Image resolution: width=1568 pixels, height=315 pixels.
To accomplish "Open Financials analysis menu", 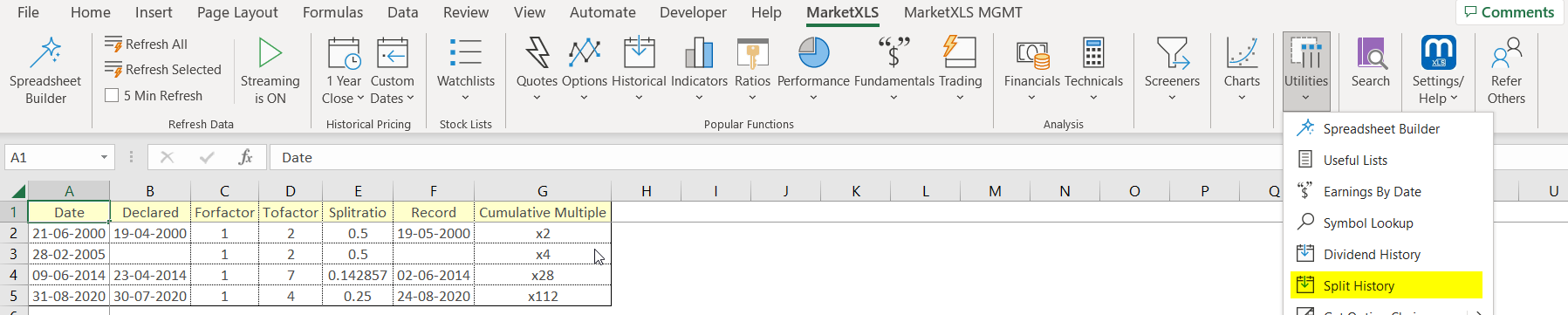I will (1032, 70).
